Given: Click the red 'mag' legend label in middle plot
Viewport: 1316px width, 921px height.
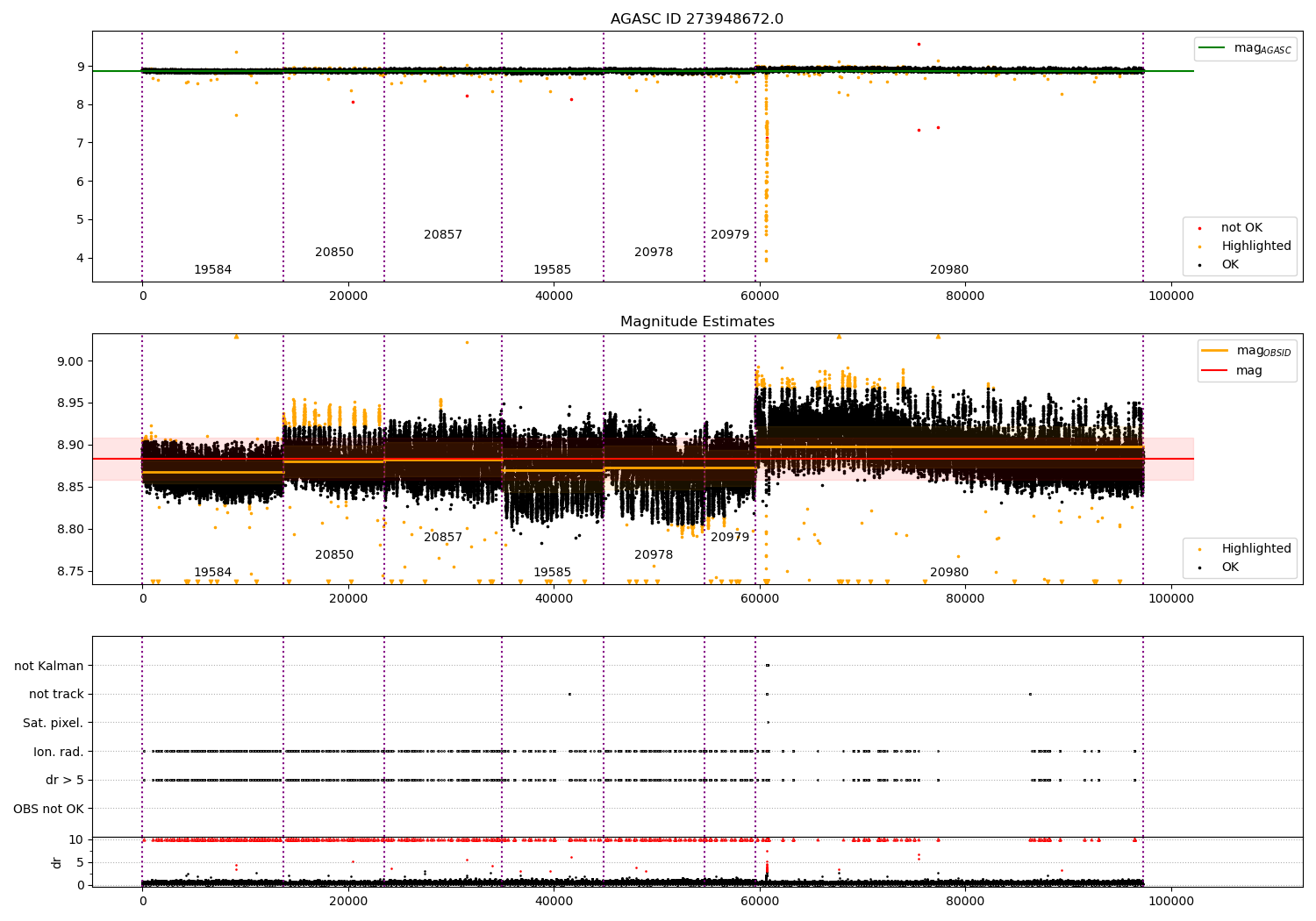Looking at the screenshot, I should pyautogui.click(x=1249, y=371).
